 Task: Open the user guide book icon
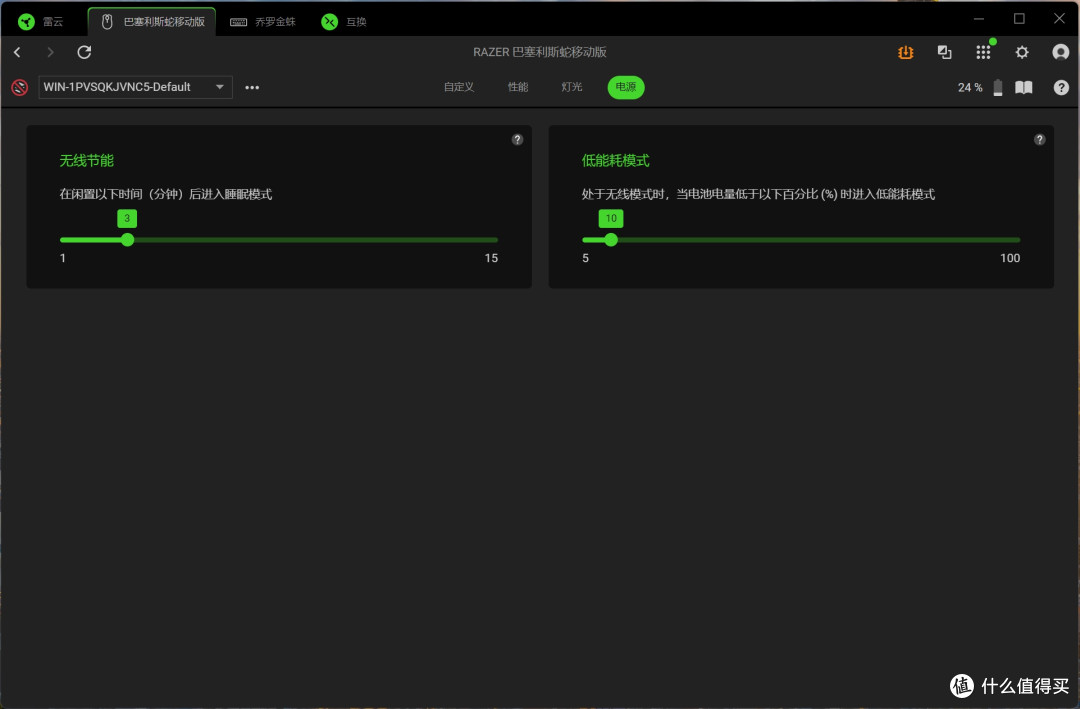[1024, 88]
